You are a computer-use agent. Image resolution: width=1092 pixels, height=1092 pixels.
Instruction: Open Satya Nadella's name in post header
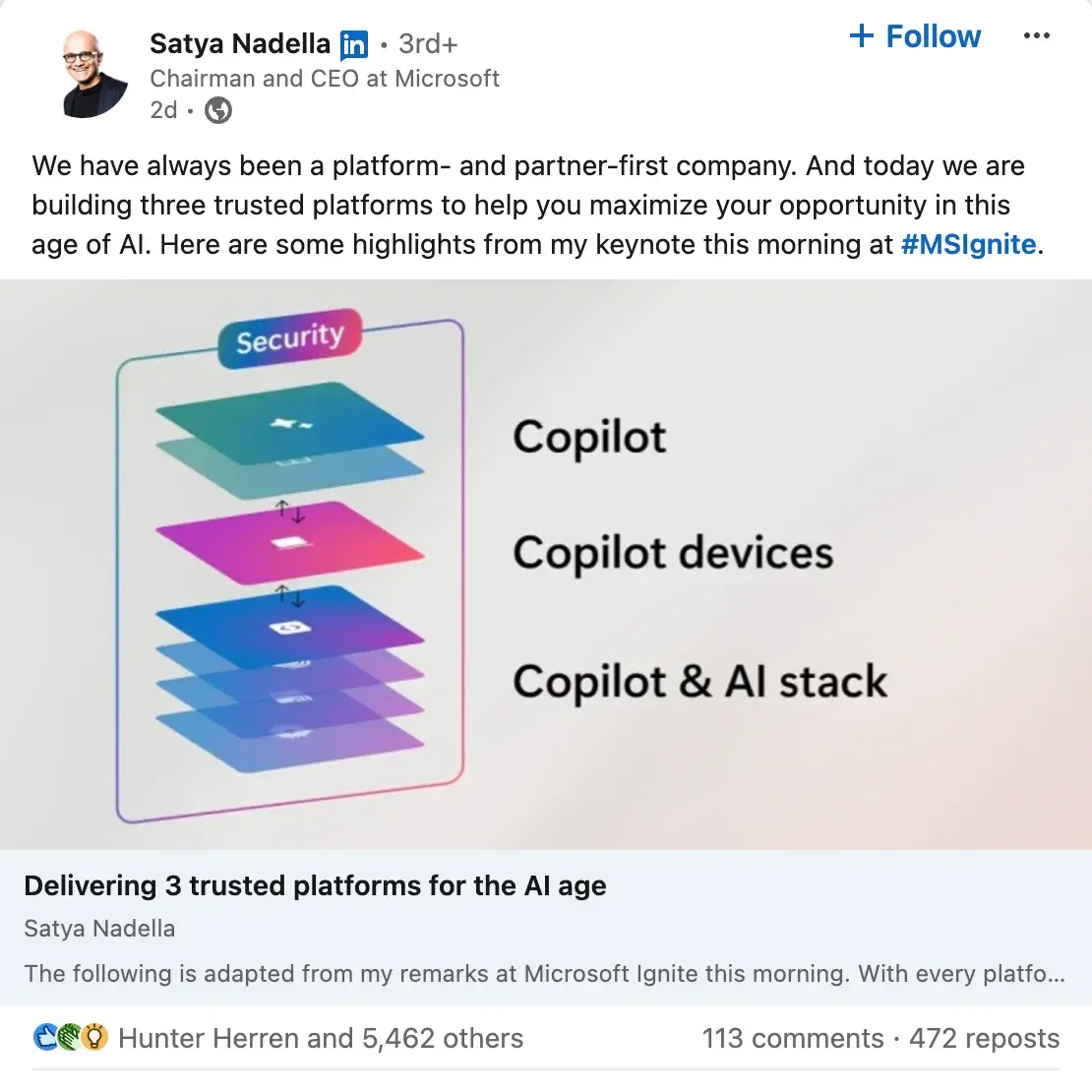click(x=239, y=44)
